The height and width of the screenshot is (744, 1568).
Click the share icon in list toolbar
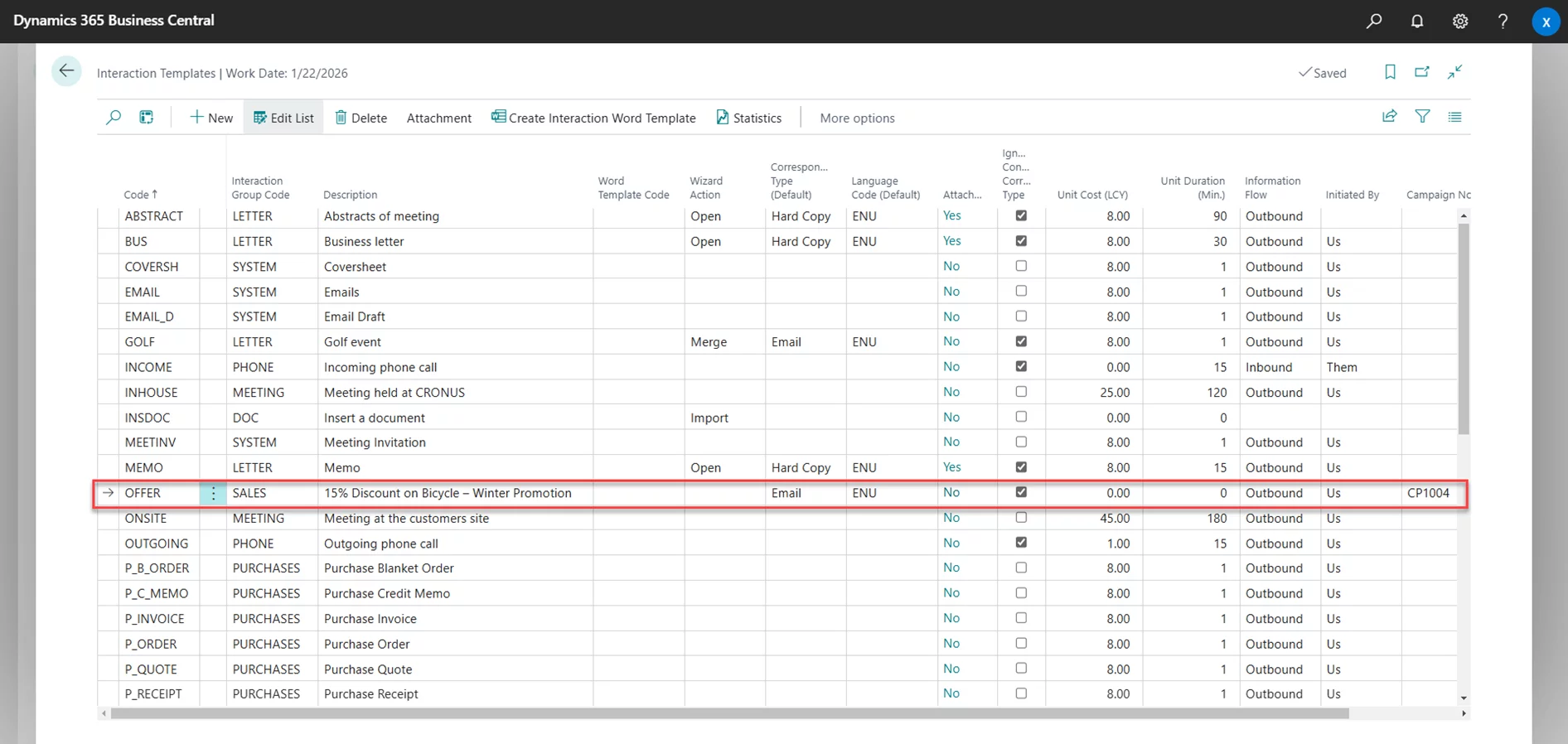(x=1390, y=117)
